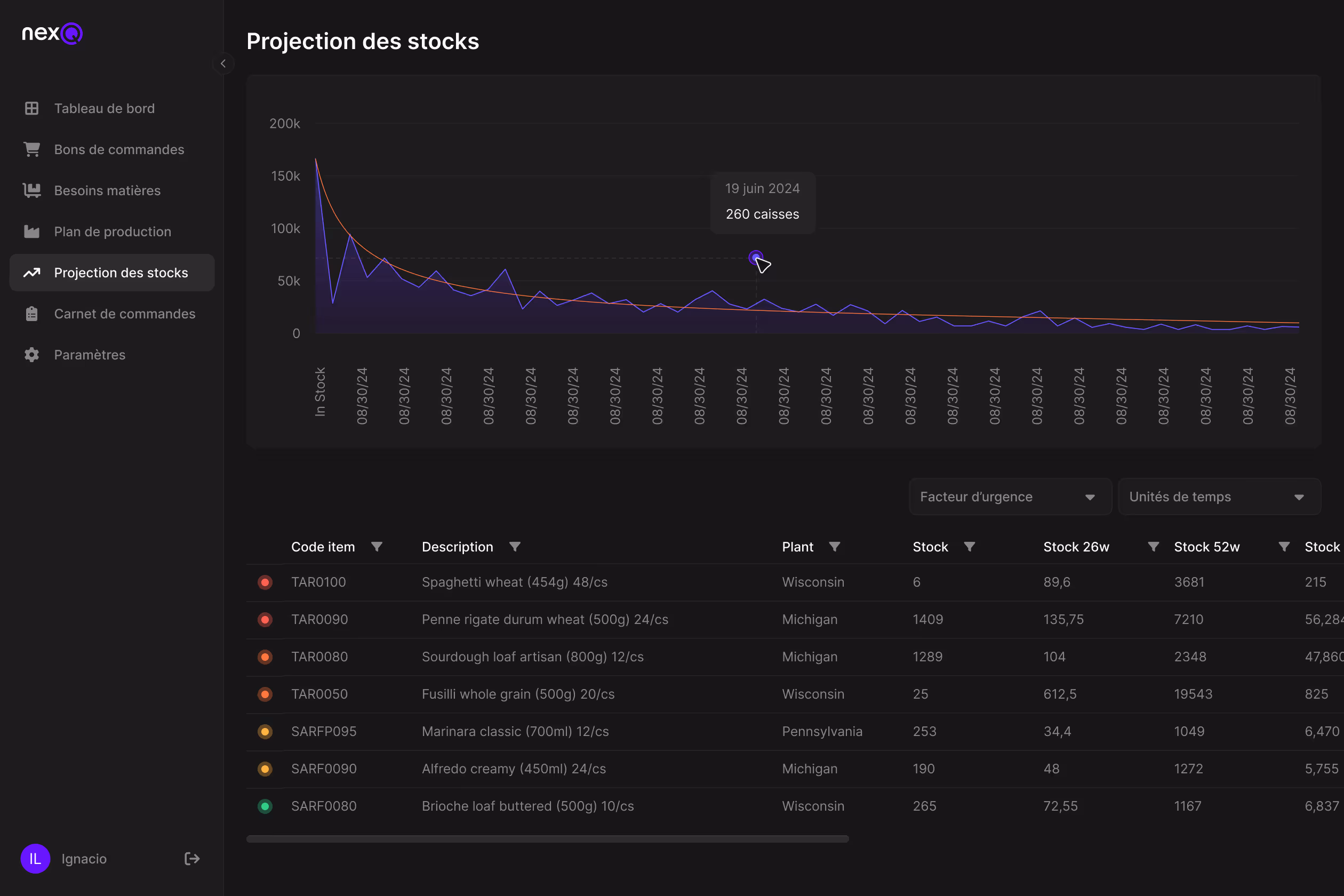Filter the Stock 26w column
The width and height of the screenshot is (1344, 896).
[1153, 547]
